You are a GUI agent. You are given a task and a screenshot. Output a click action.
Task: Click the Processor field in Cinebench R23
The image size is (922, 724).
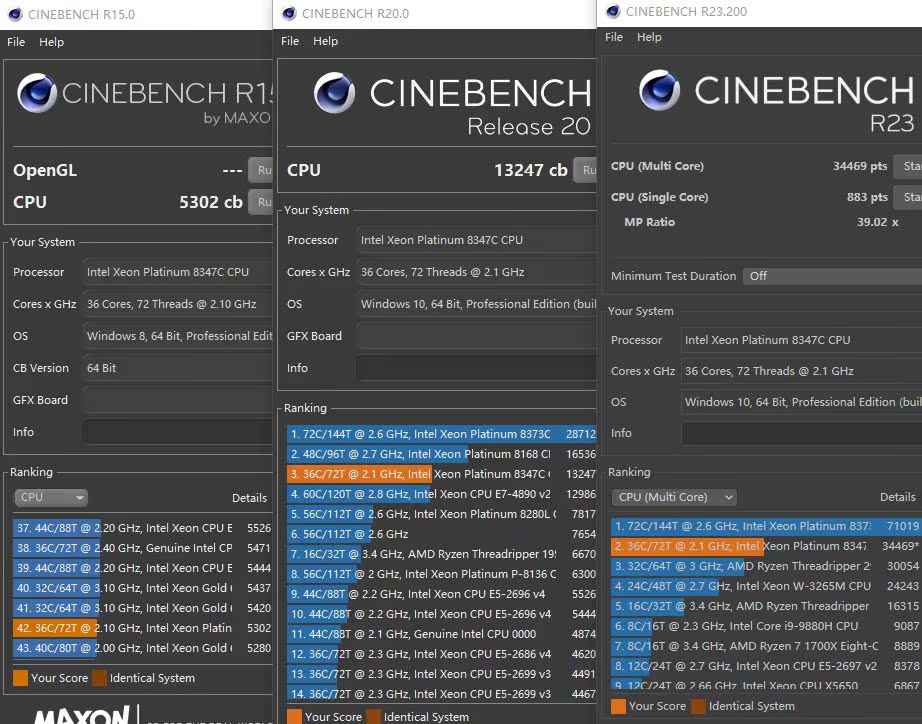[x=801, y=340]
